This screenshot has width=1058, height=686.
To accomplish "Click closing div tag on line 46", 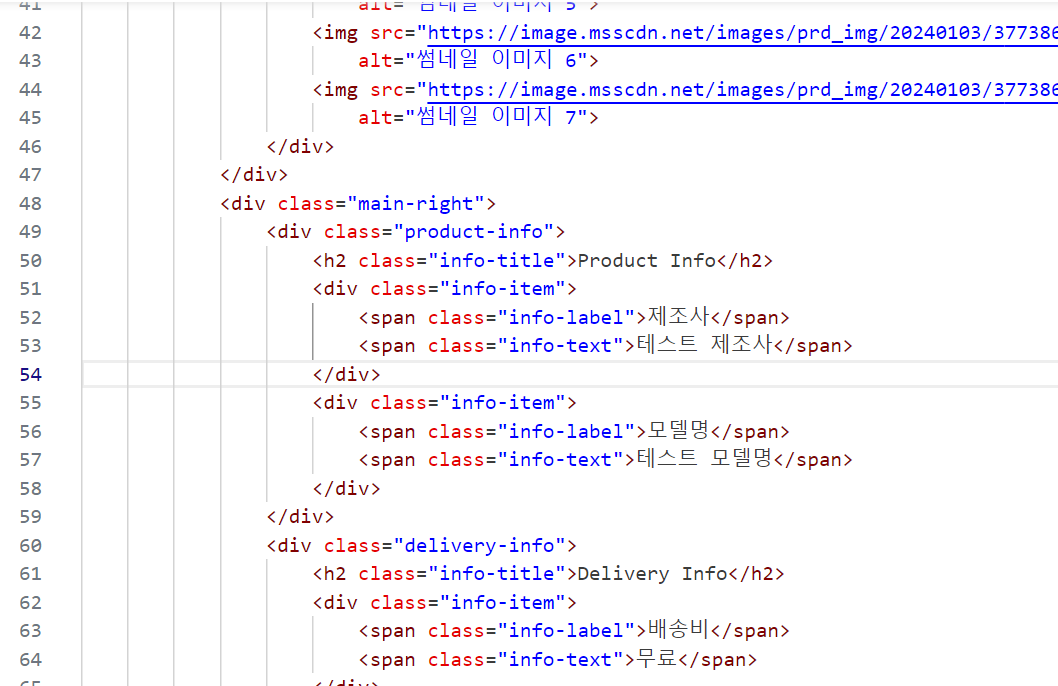I will [300, 147].
